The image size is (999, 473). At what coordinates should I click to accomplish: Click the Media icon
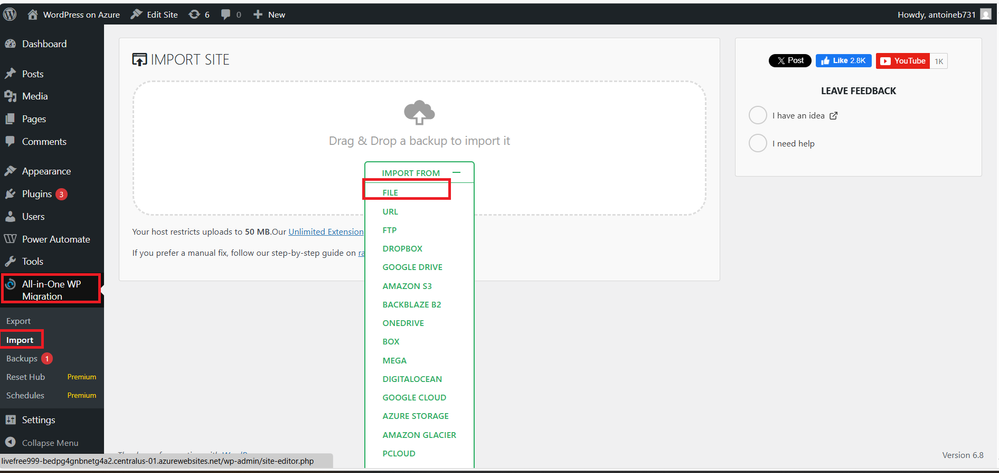pyautogui.click(x=10, y=96)
